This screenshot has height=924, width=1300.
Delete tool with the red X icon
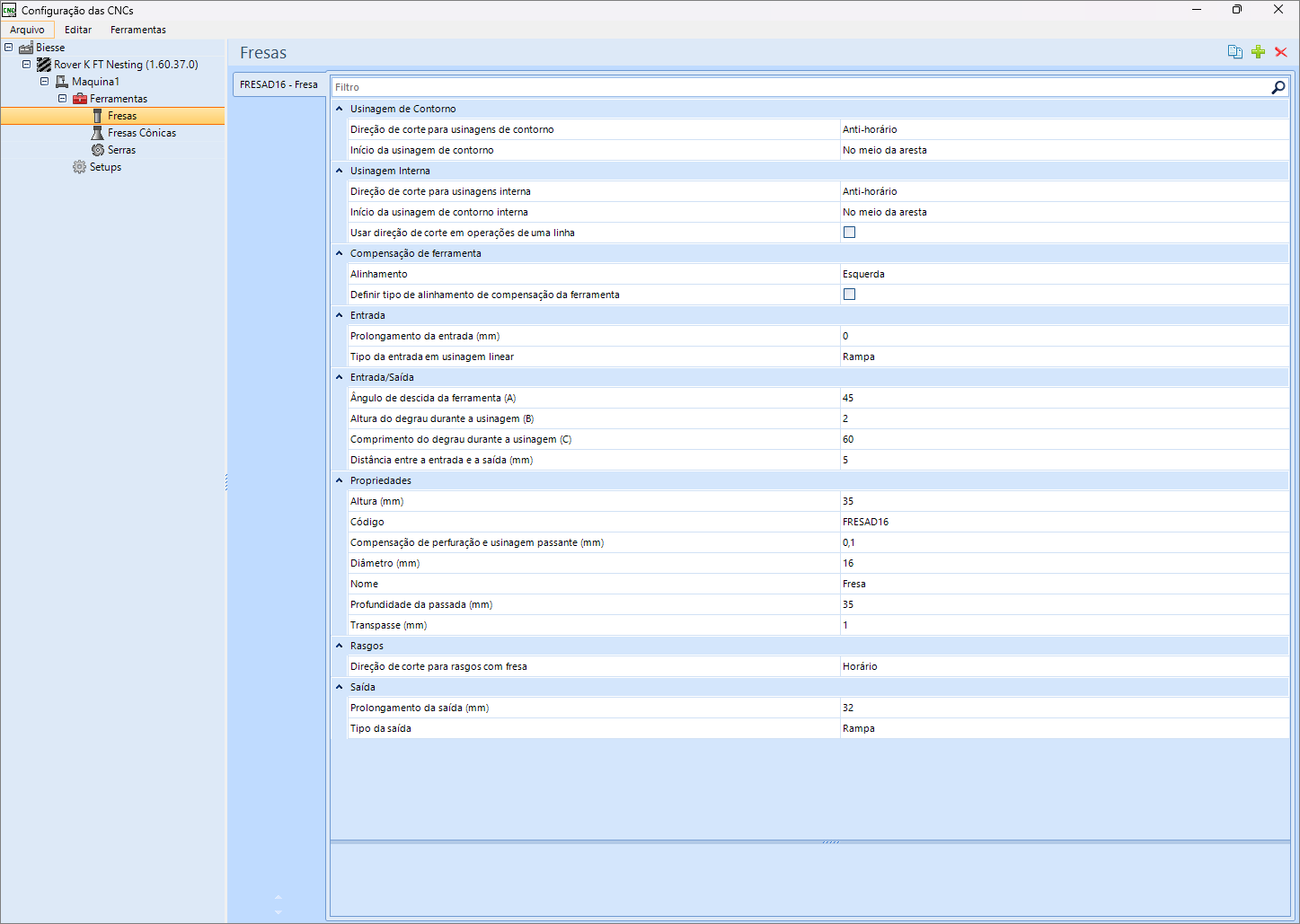click(1281, 52)
